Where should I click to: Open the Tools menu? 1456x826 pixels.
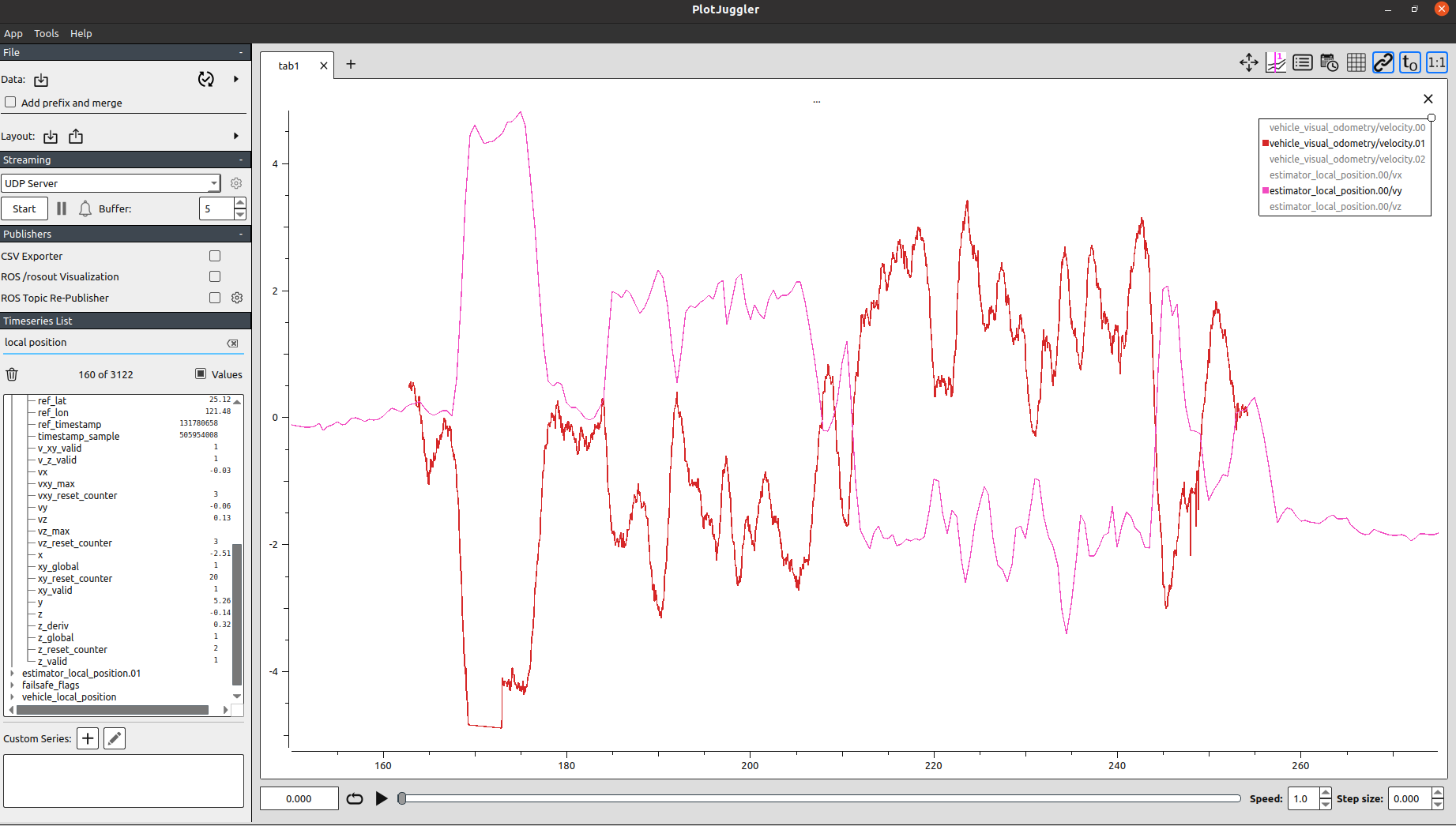point(46,33)
